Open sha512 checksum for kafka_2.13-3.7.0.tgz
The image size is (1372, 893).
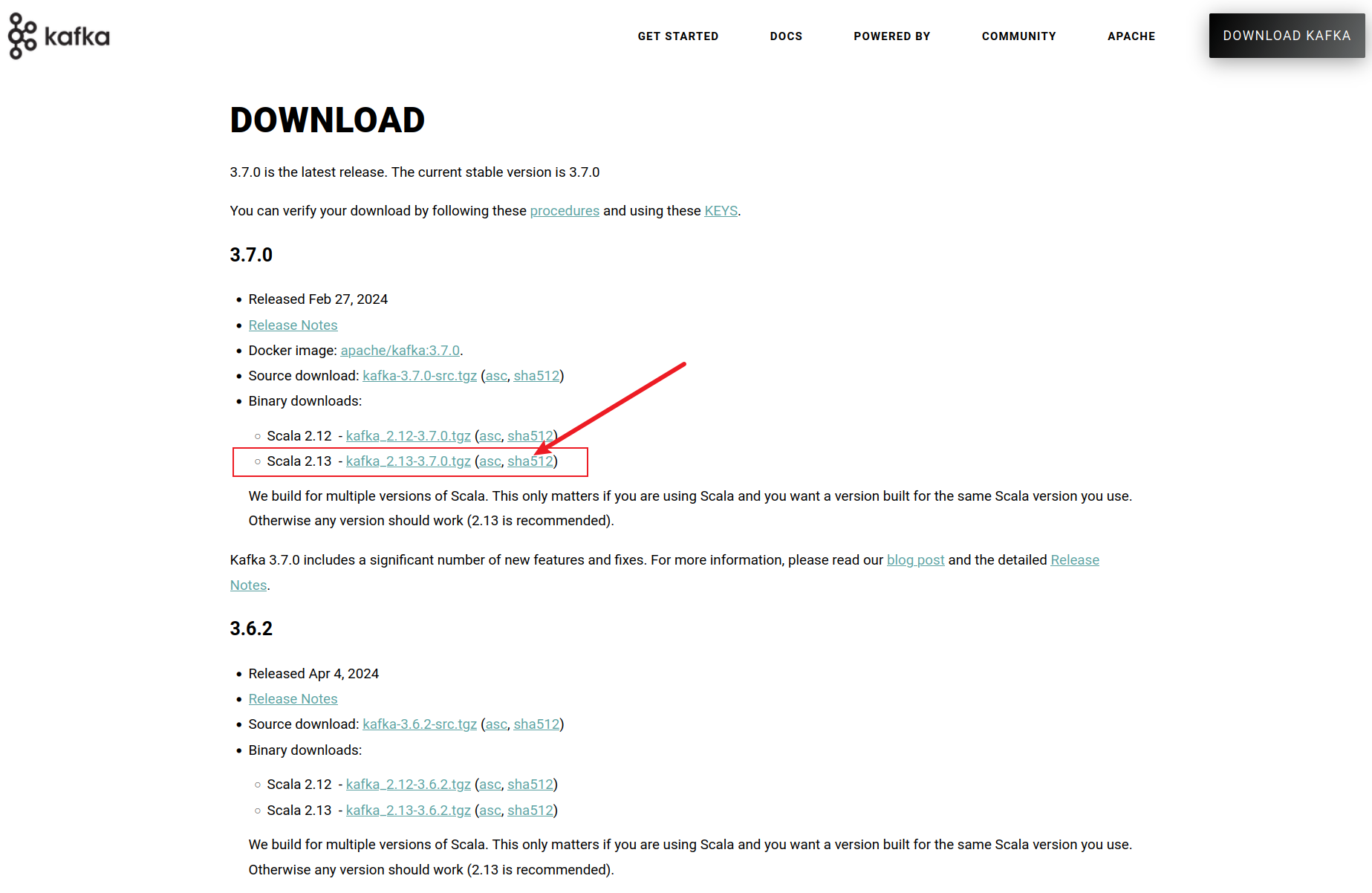[x=530, y=461]
